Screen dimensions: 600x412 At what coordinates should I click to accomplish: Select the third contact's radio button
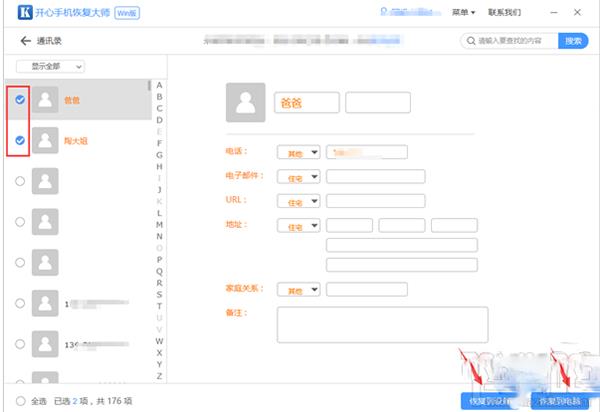click(20, 181)
